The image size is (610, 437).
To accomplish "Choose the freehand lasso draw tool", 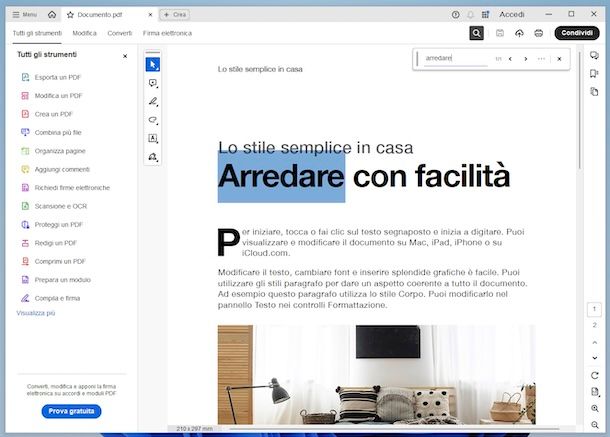I will [152, 120].
